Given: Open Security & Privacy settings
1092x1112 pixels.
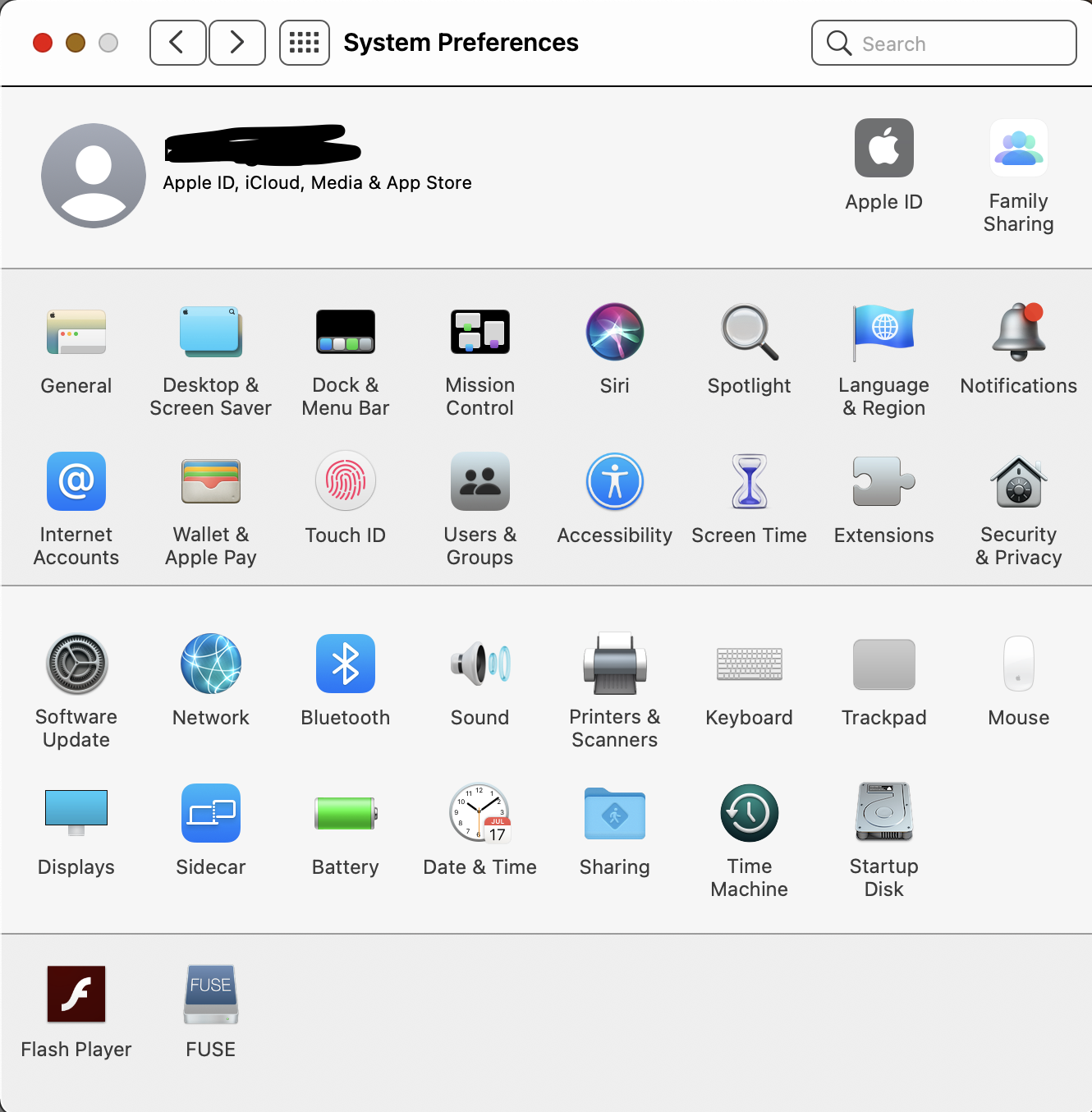Looking at the screenshot, I should pos(1018,483).
